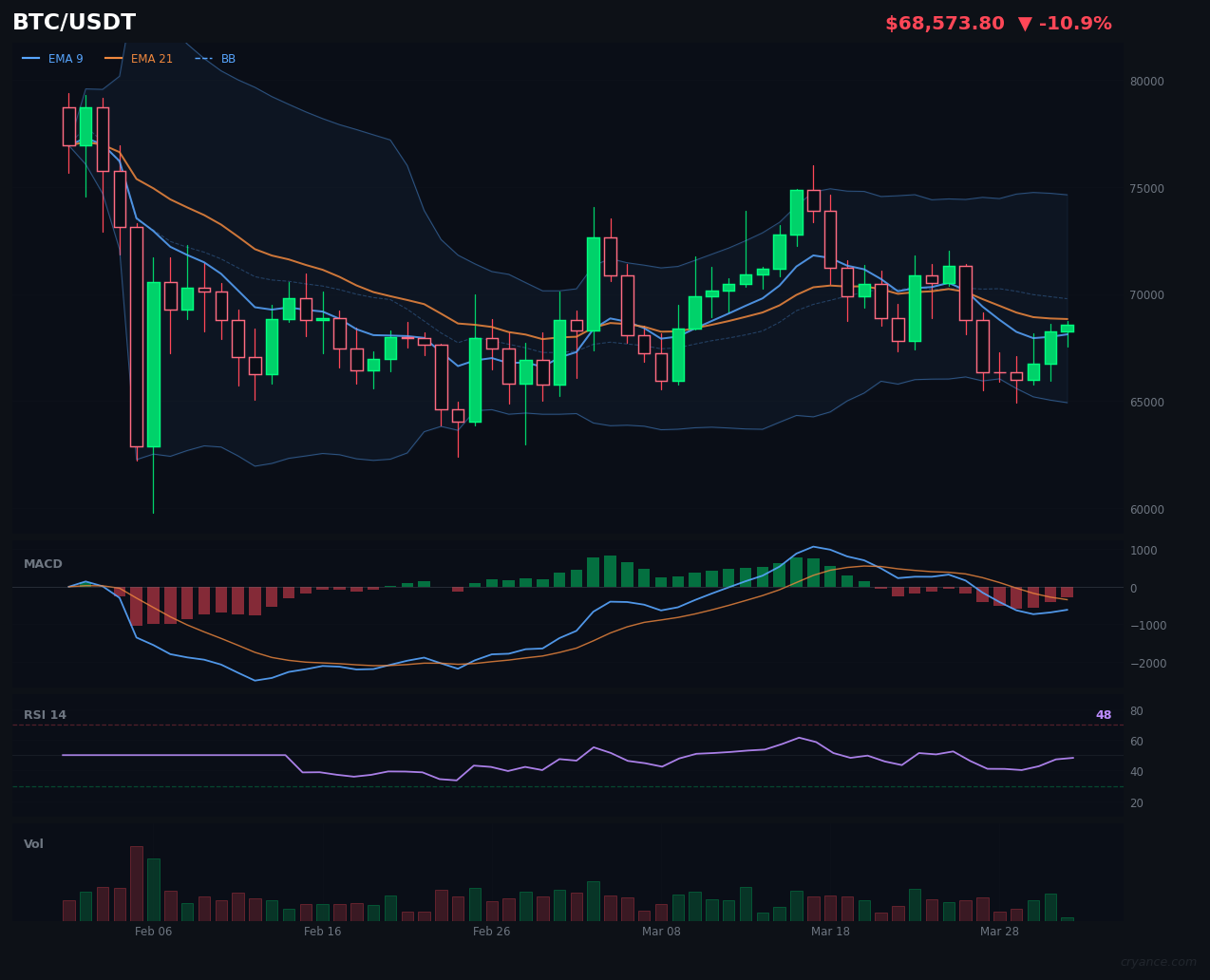
Task: Click the 70000 price axis label
Action: point(1146,295)
